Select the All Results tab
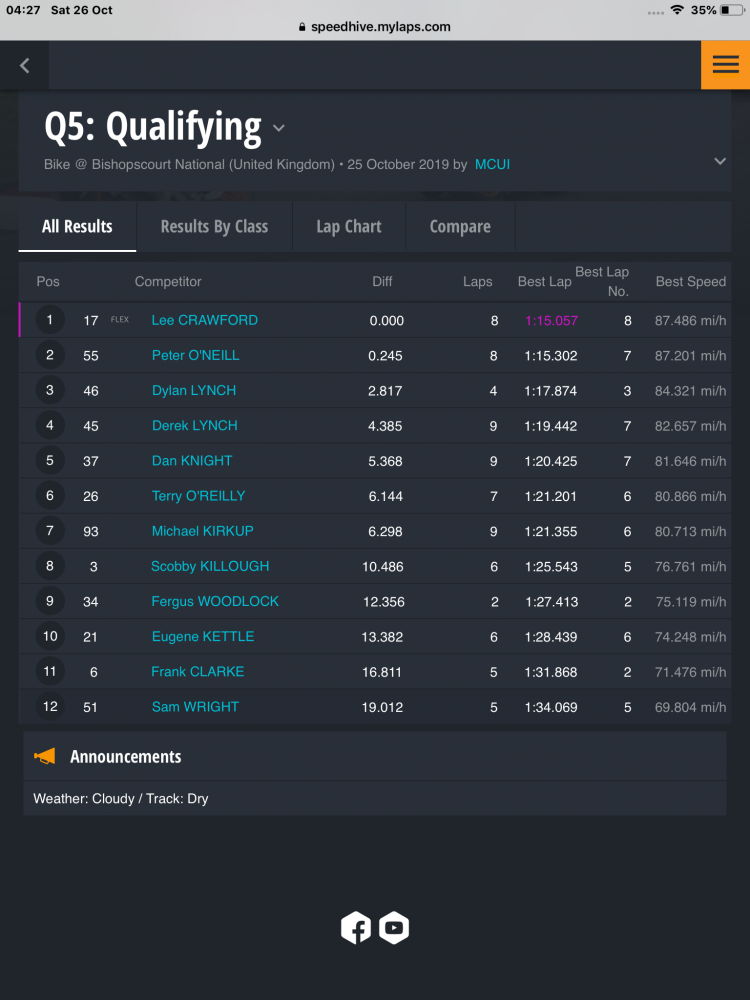 pyautogui.click(x=77, y=226)
